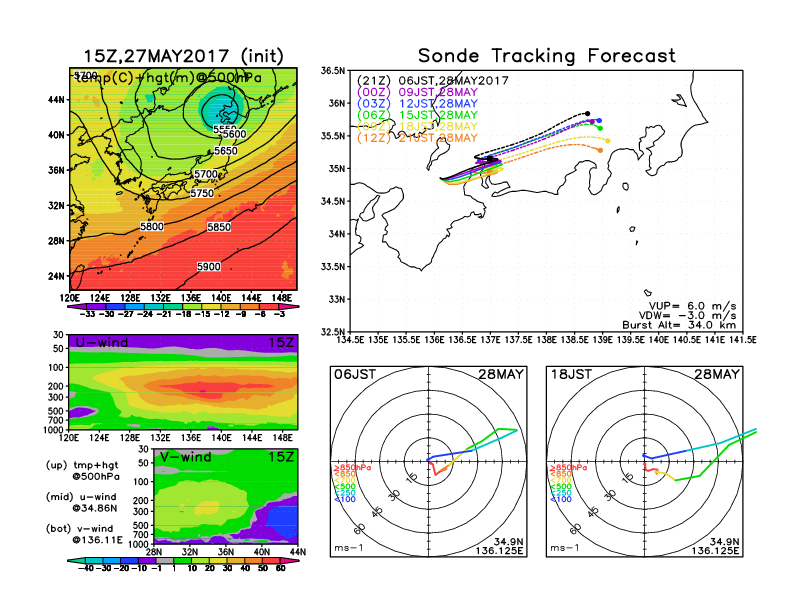Click the "30" ring label in 06JST hodograph
This screenshot has width=792, height=612.
click(x=394, y=495)
